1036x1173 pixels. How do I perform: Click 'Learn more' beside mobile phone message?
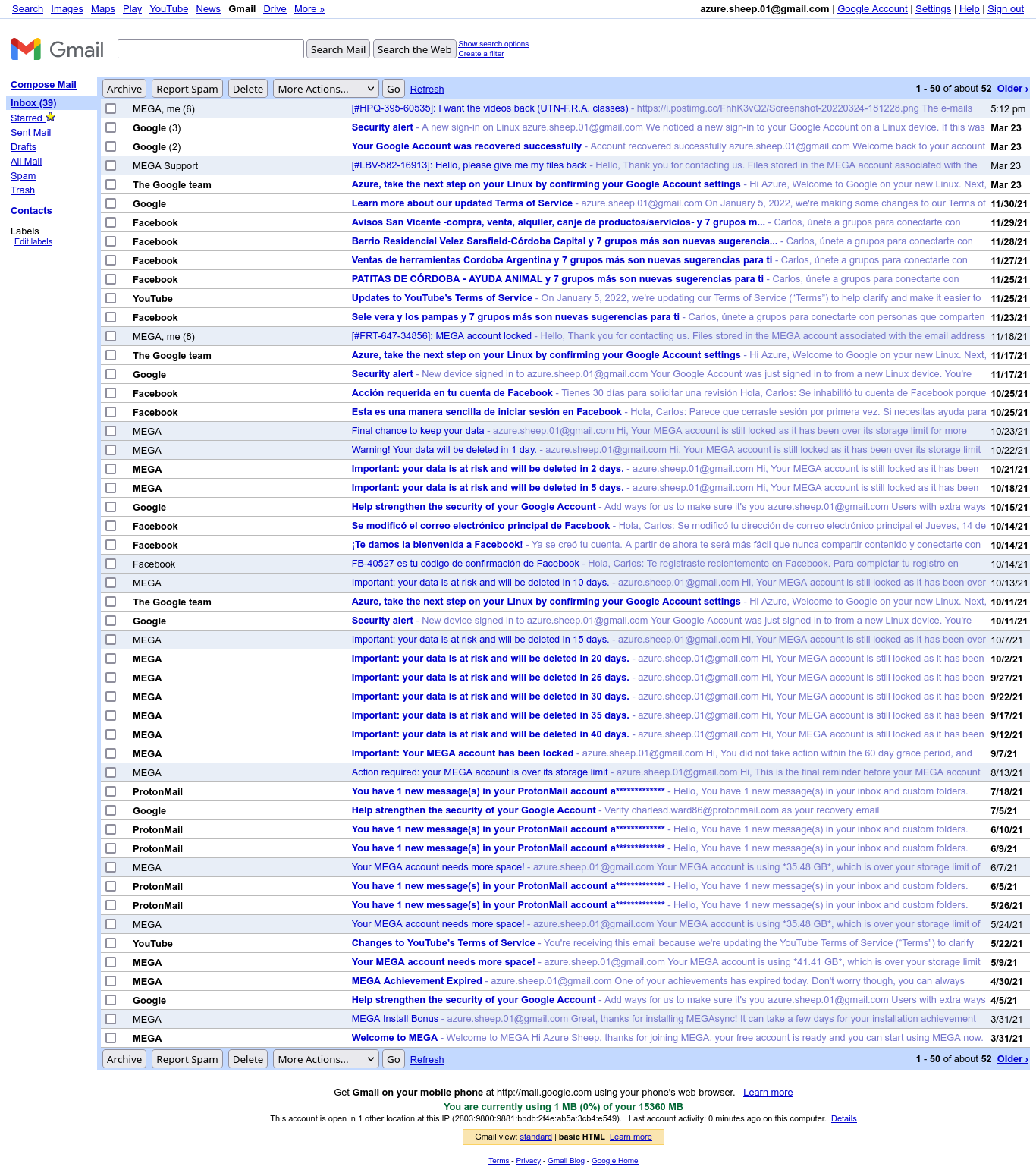point(768,1093)
